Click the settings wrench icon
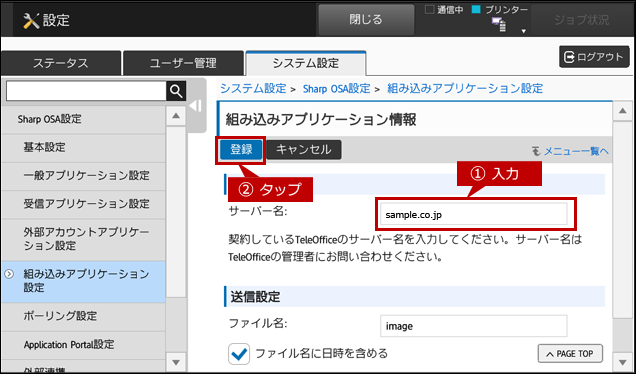This screenshot has height=374, width=636. [31, 20]
